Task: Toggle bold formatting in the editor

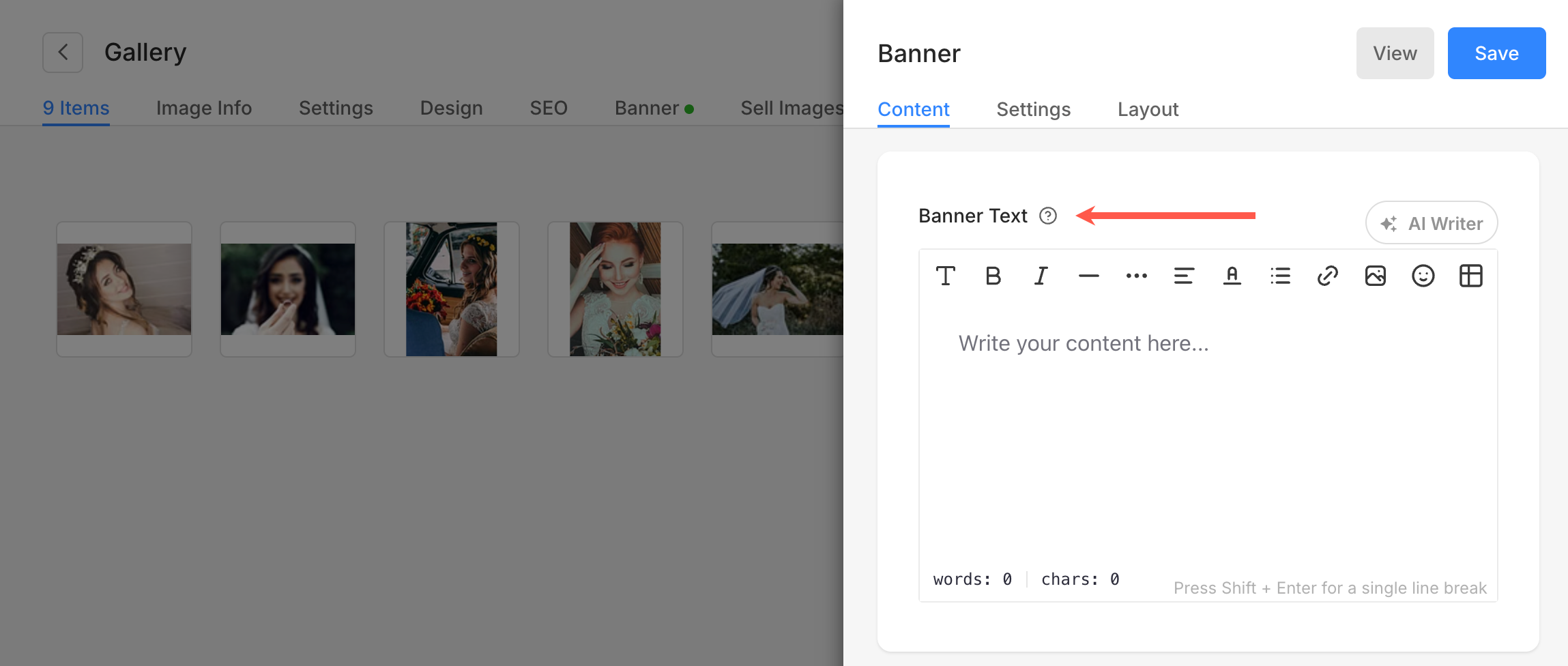Action: [x=993, y=276]
